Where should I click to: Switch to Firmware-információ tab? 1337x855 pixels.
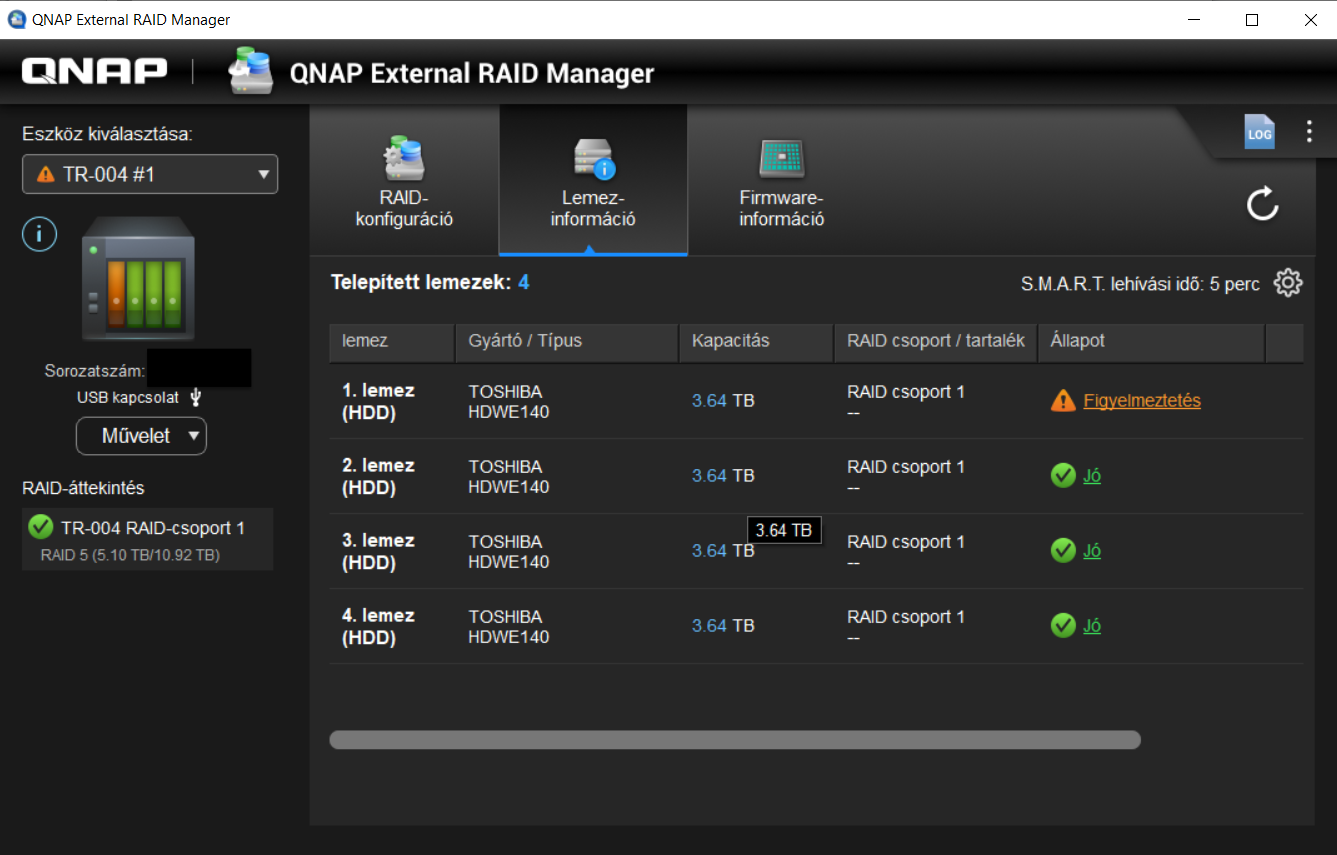(x=781, y=181)
